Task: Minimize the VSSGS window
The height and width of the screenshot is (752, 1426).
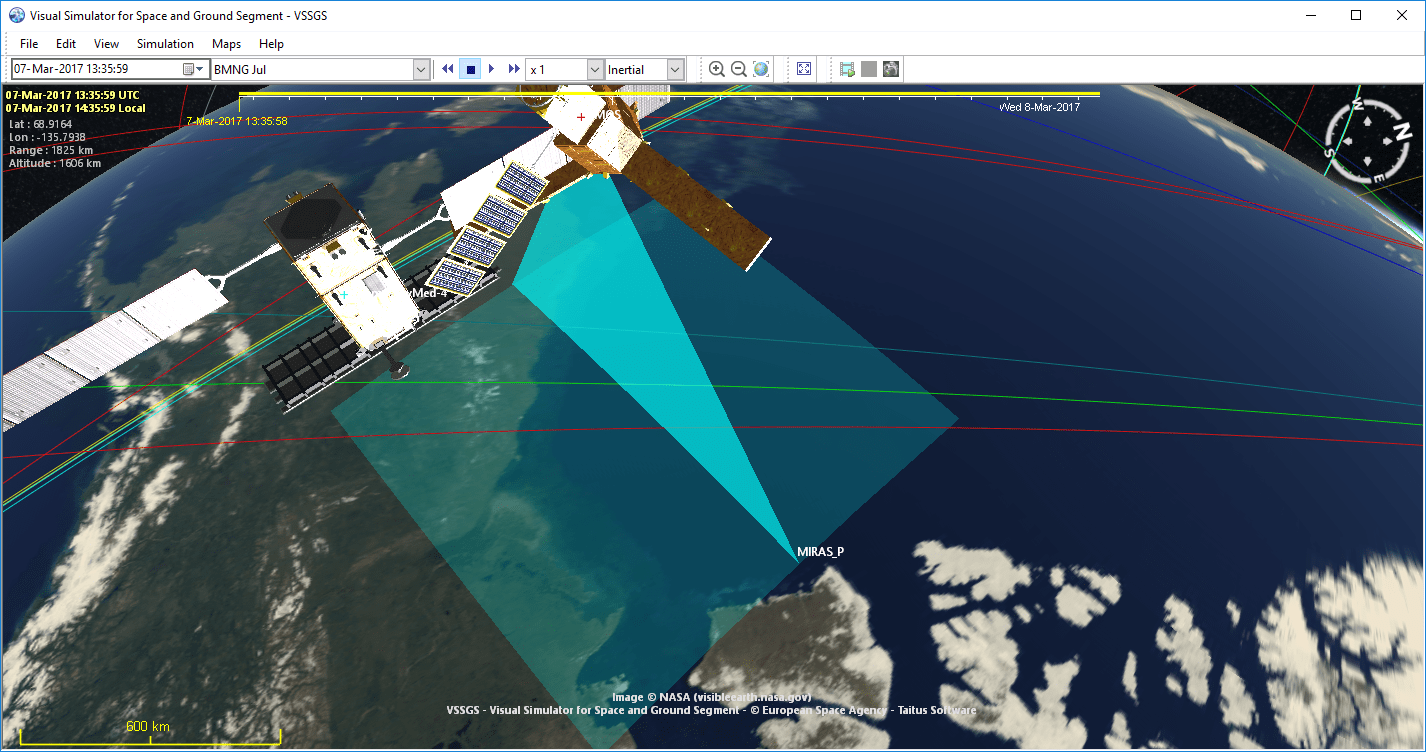Action: (x=1310, y=15)
